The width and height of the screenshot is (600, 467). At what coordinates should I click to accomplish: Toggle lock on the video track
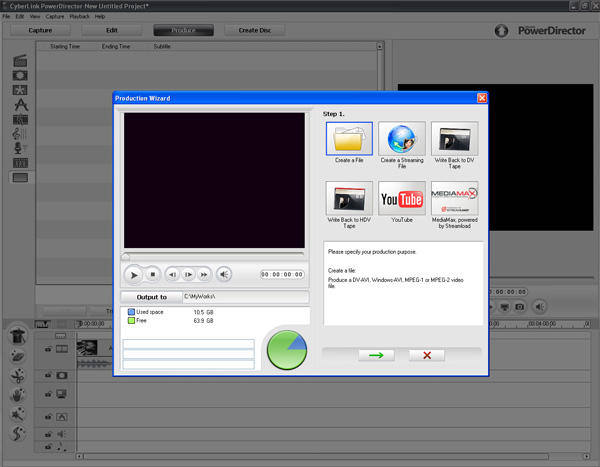coord(48,349)
